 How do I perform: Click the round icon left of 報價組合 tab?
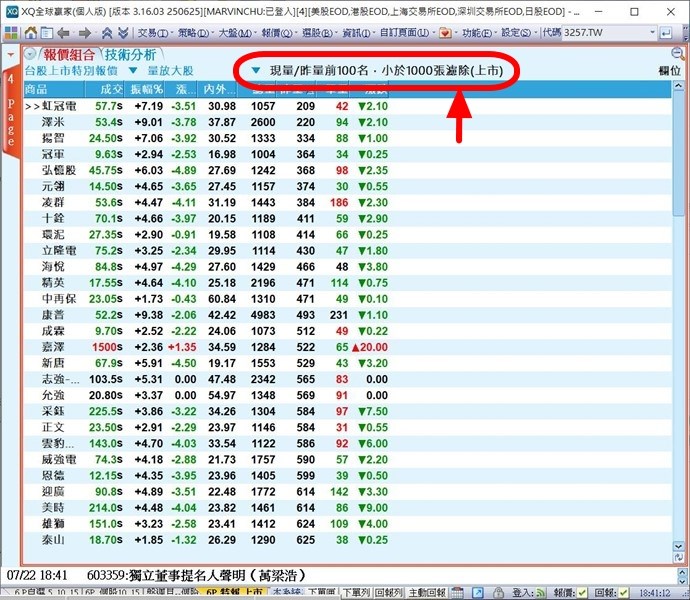pos(30,54)
